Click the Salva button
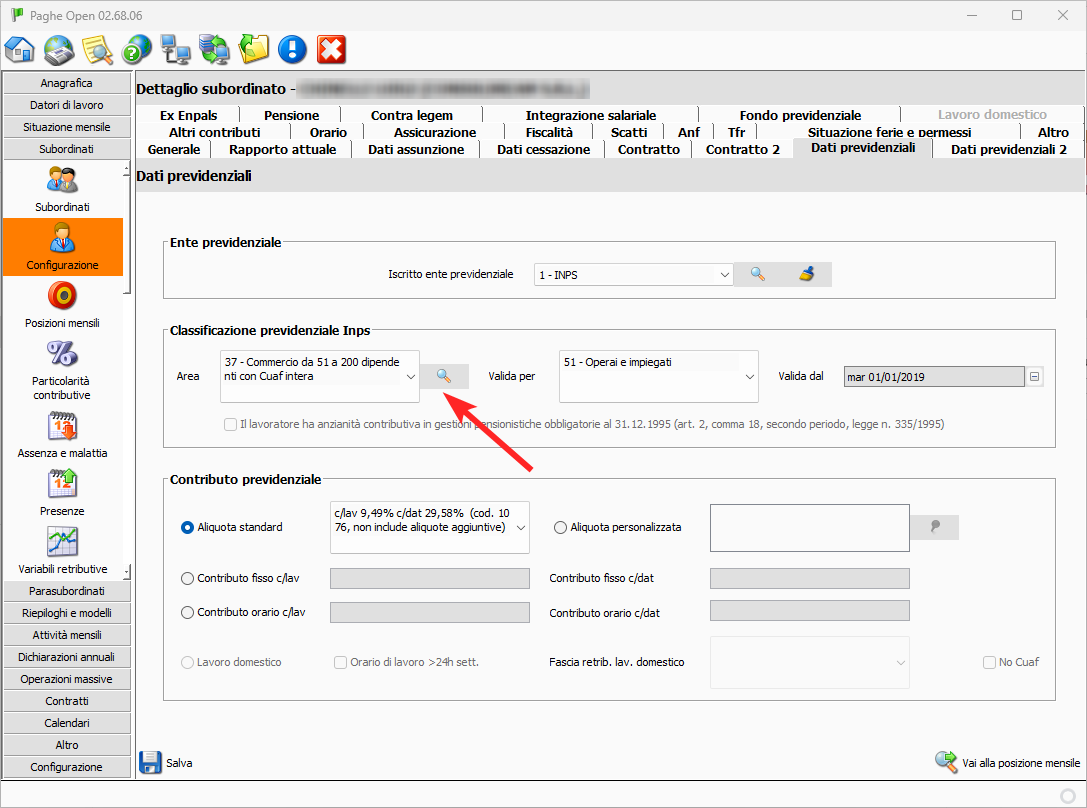Viewport: 1087px width, 808px height. (166, 762)
